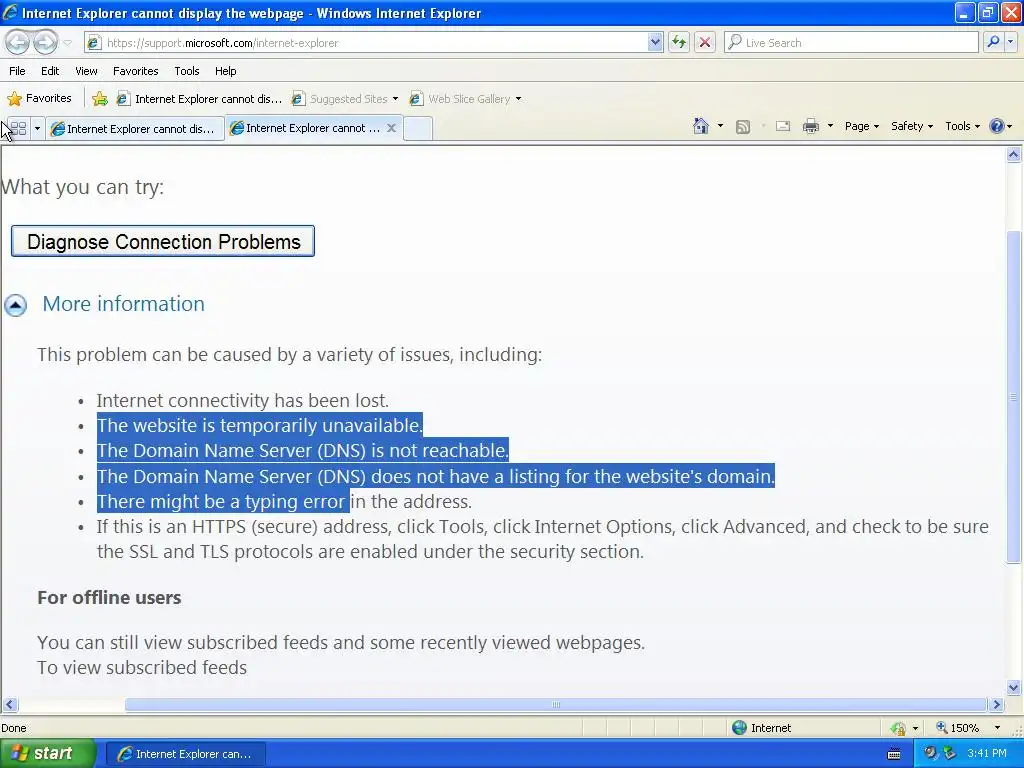The height and width of the screenshot is (768, 1024).
Task: Open the tab list dropdown arrow
Action: [37, 129]
